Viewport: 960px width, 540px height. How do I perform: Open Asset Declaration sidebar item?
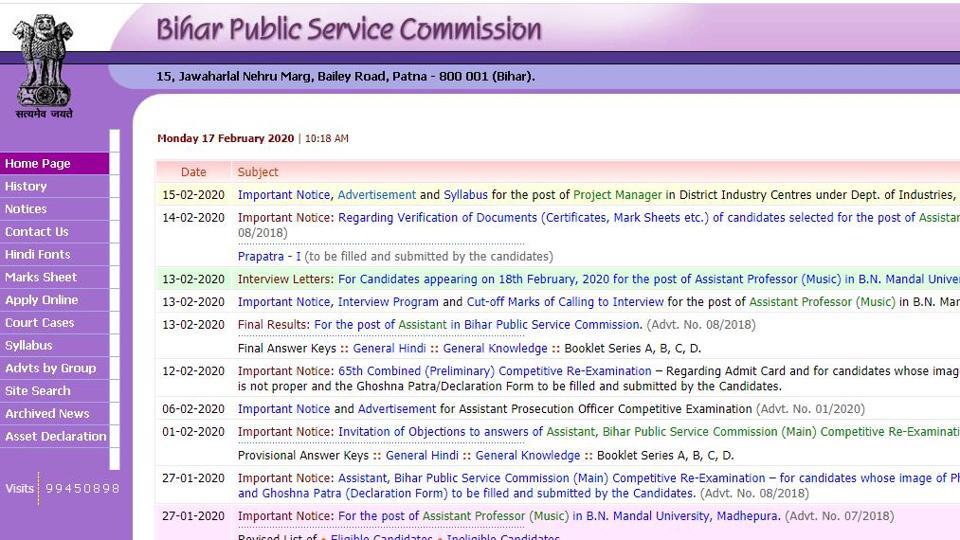[54, 437]
